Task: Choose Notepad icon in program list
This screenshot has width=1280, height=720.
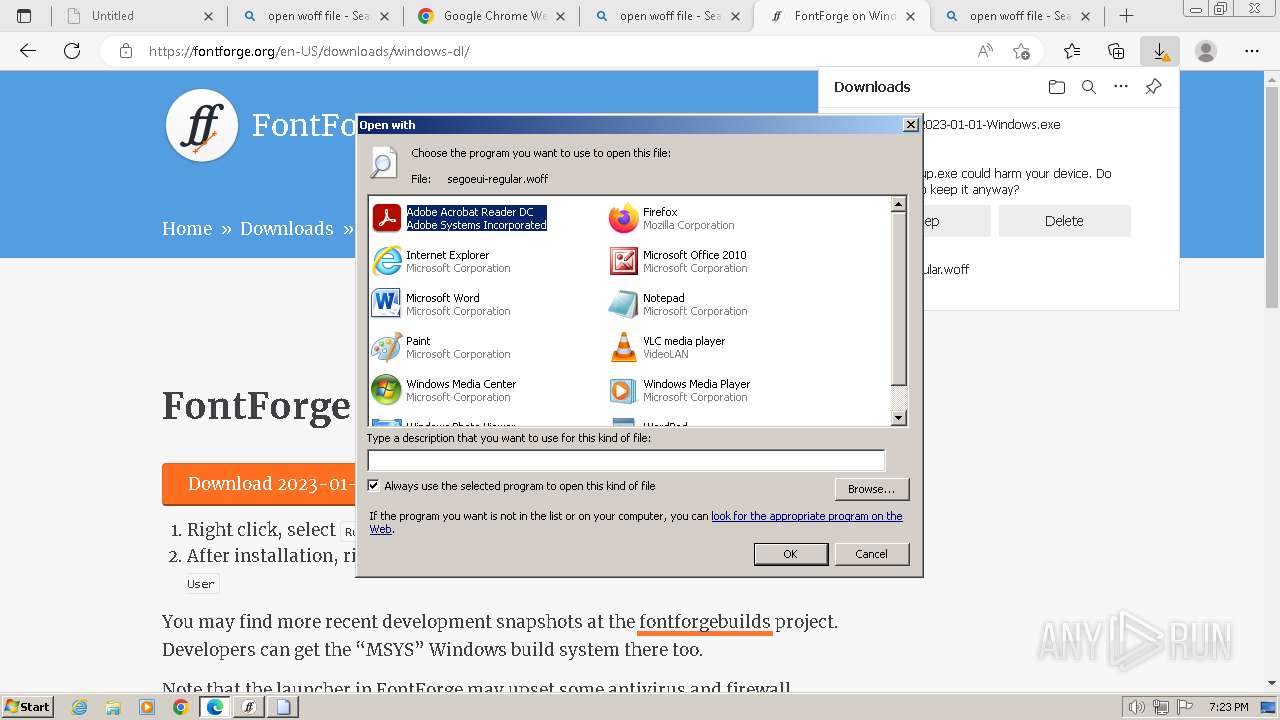Action: [x=623, y=304]
